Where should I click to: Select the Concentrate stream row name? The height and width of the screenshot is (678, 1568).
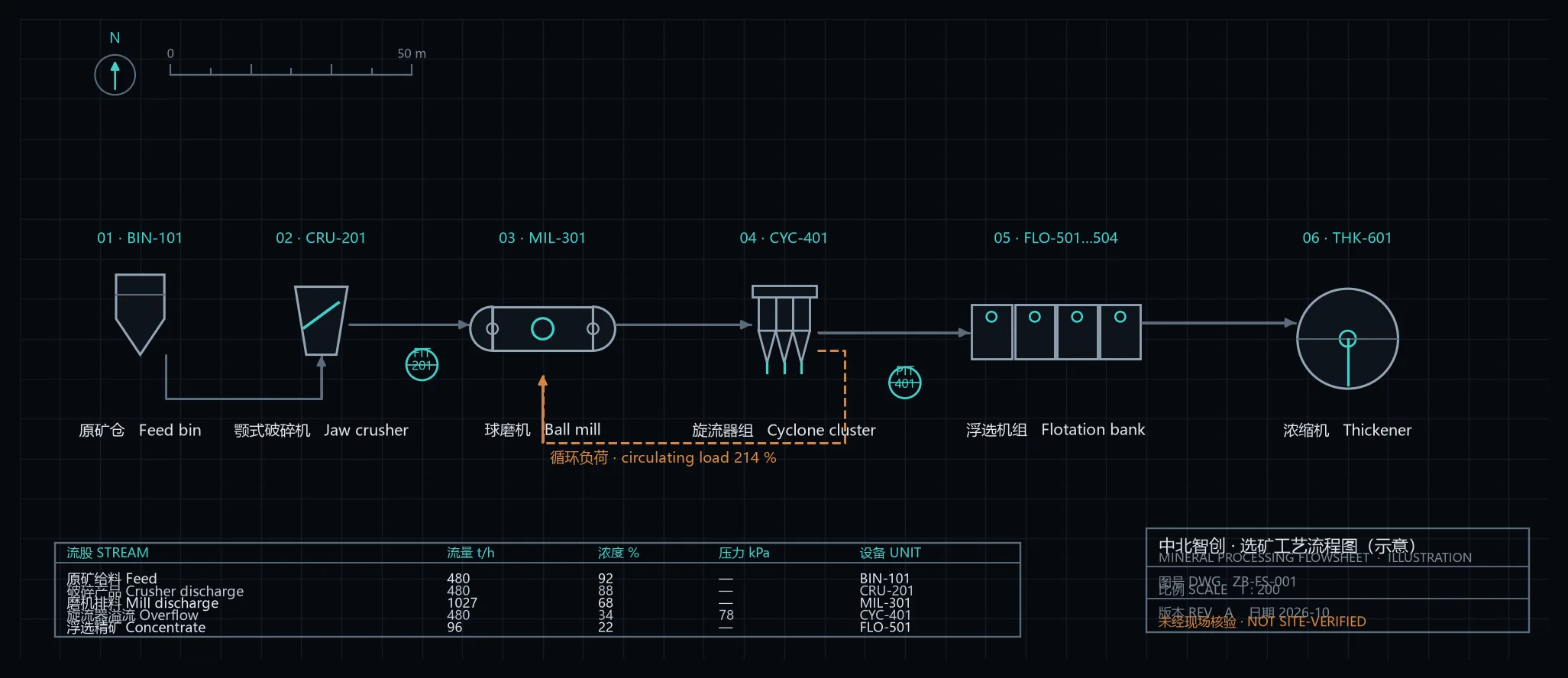point(136,628)
